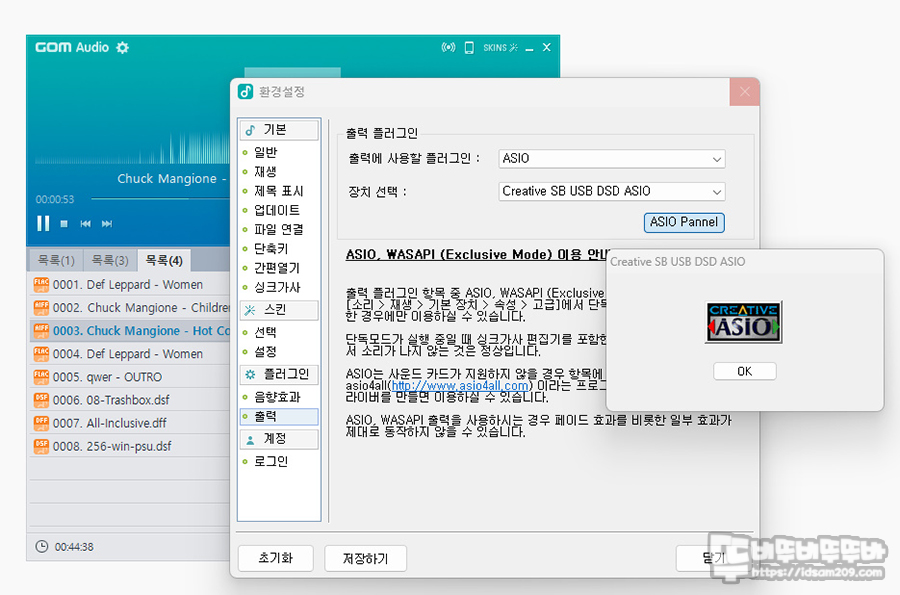The image size is (900, 595).
Task: Click the 초기화 reset button
Action: (x=276, y=558)
